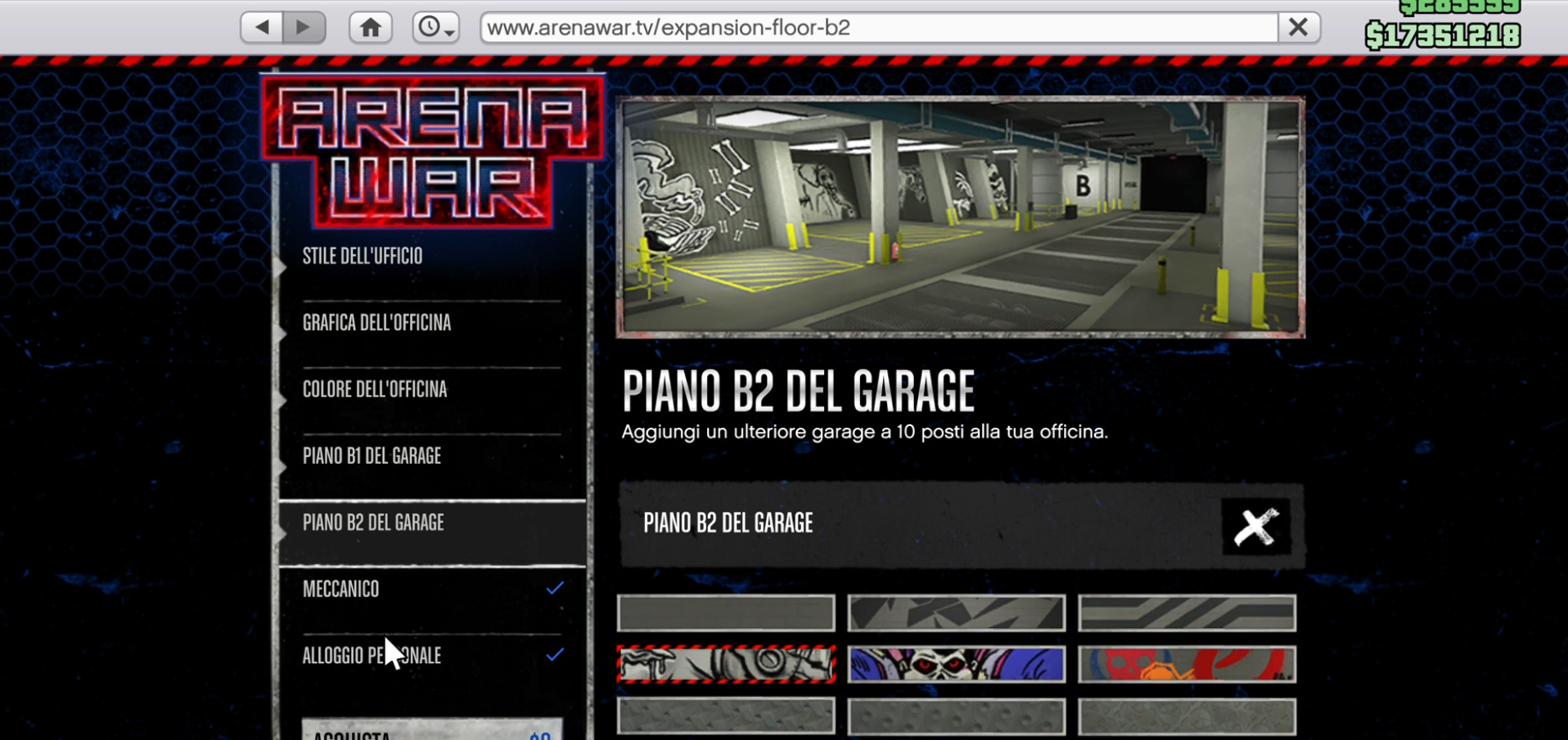
Task: Open Stile dell'ufficio menu item
Action: (432, 257)
